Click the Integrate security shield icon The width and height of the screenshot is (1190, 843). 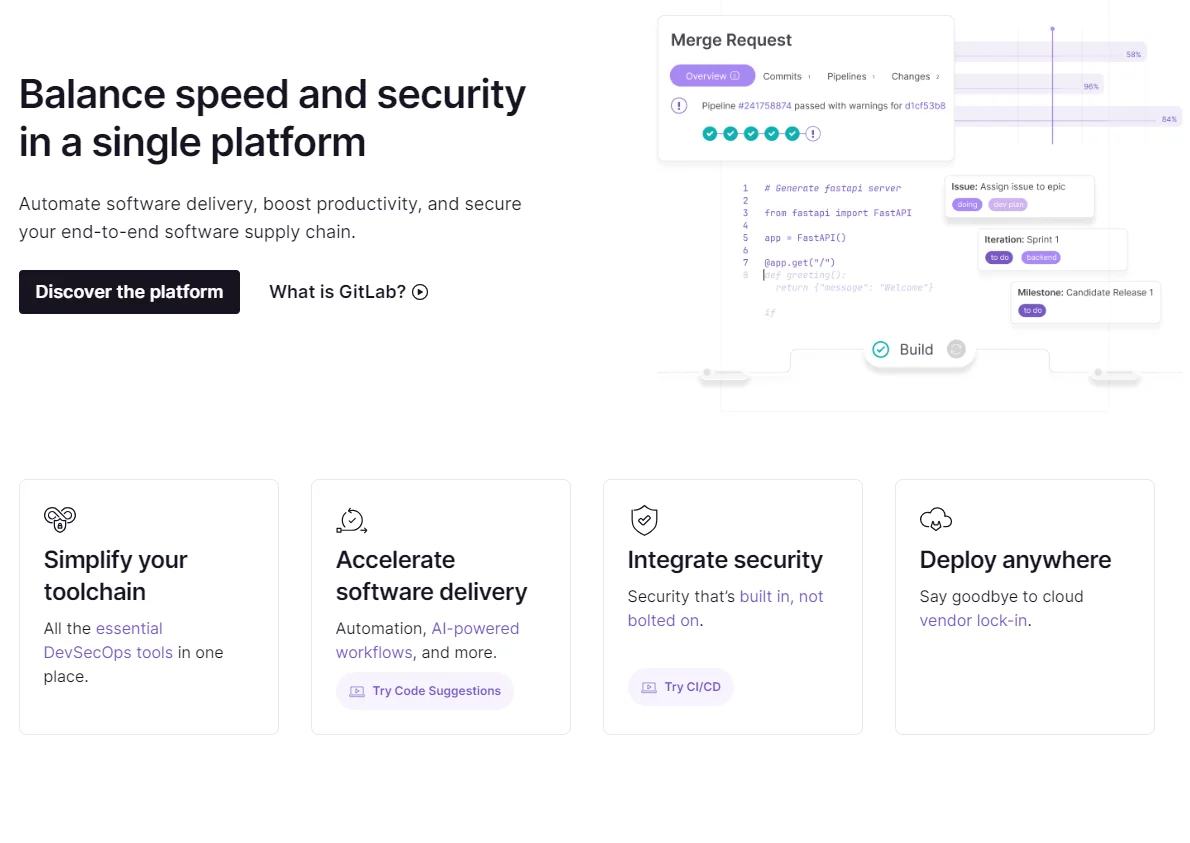tap(644, 520)
